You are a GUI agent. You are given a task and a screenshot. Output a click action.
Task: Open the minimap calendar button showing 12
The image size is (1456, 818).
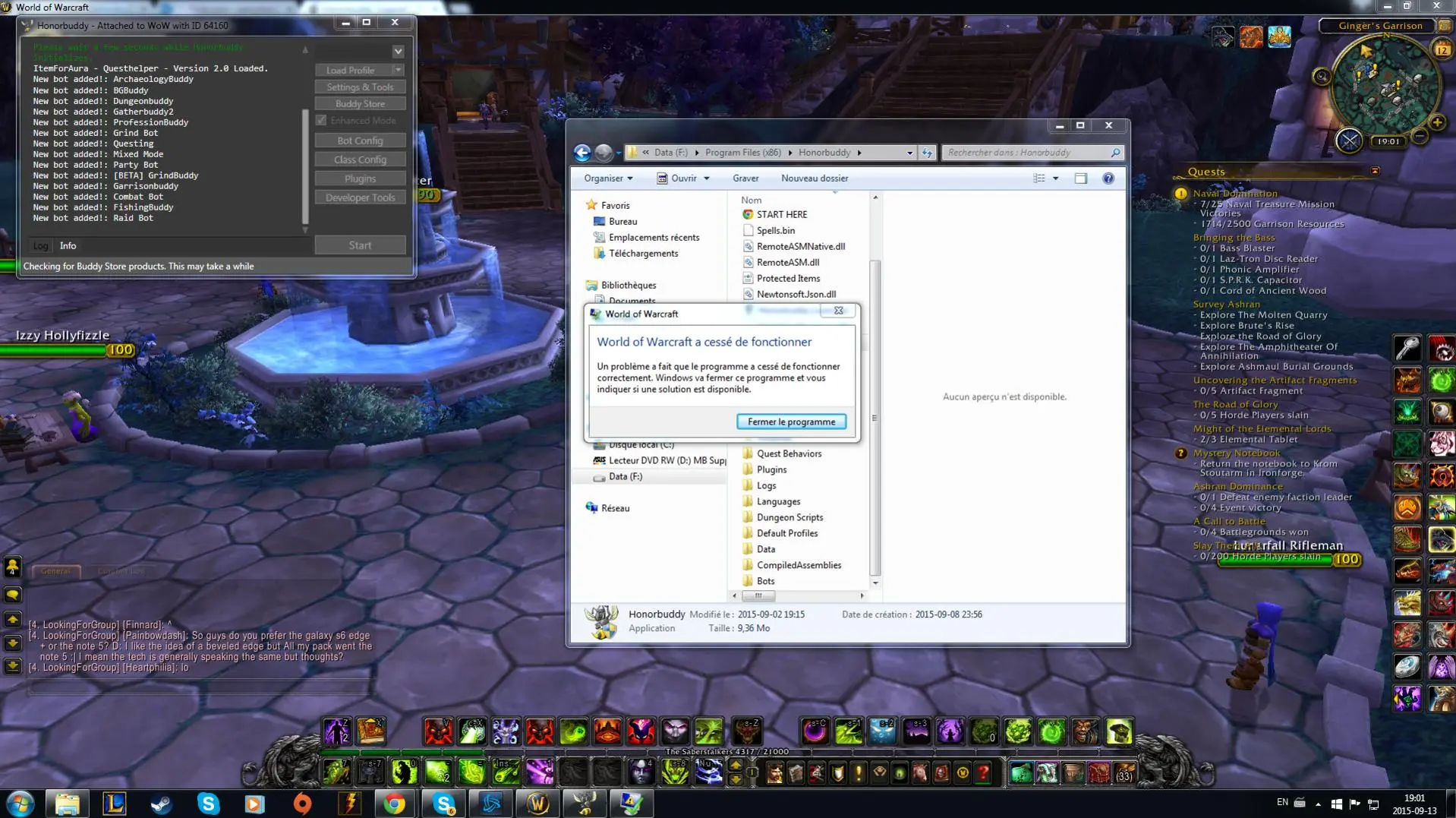click(x=1442, y=50)
